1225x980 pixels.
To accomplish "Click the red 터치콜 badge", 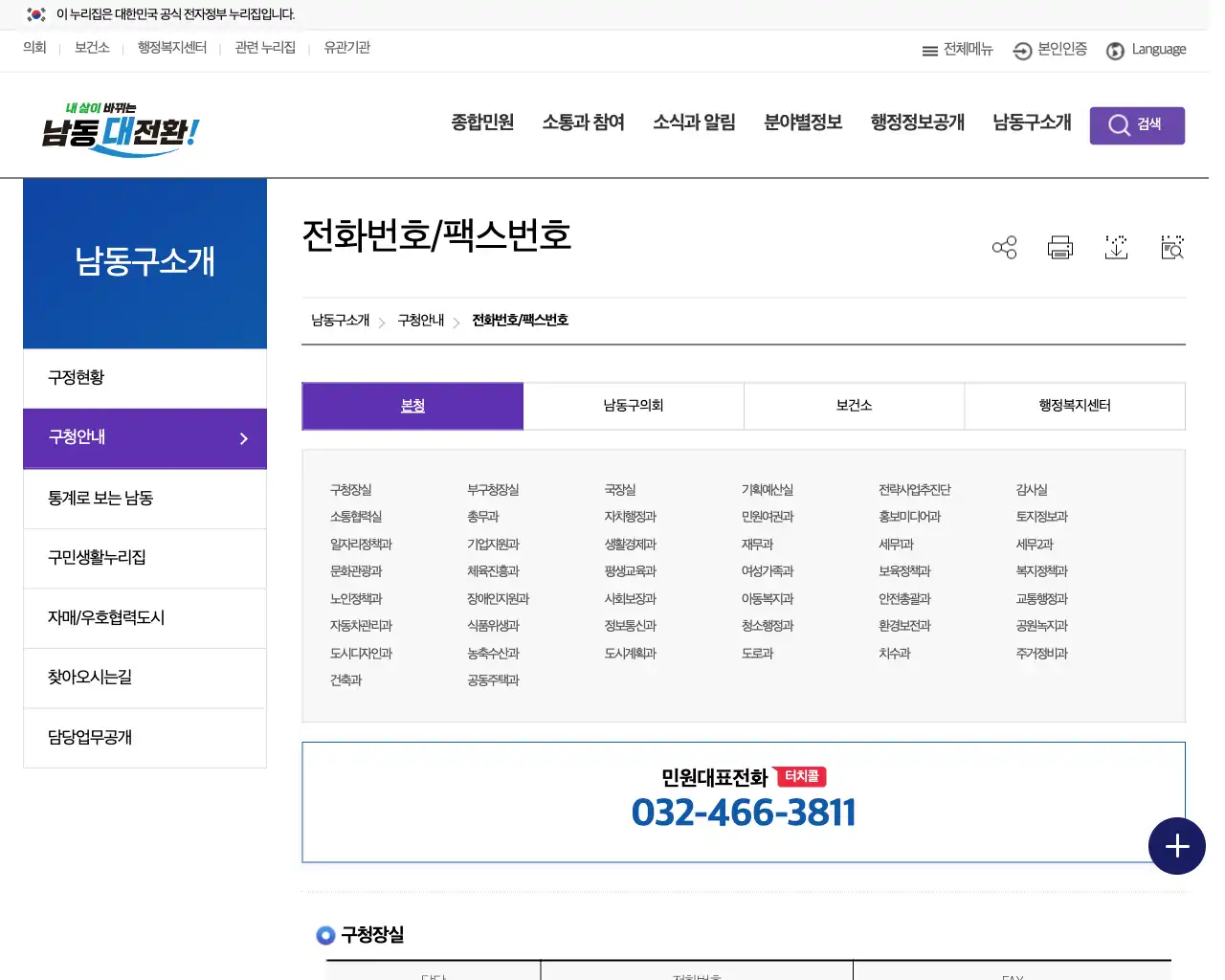I will [801, 776].
